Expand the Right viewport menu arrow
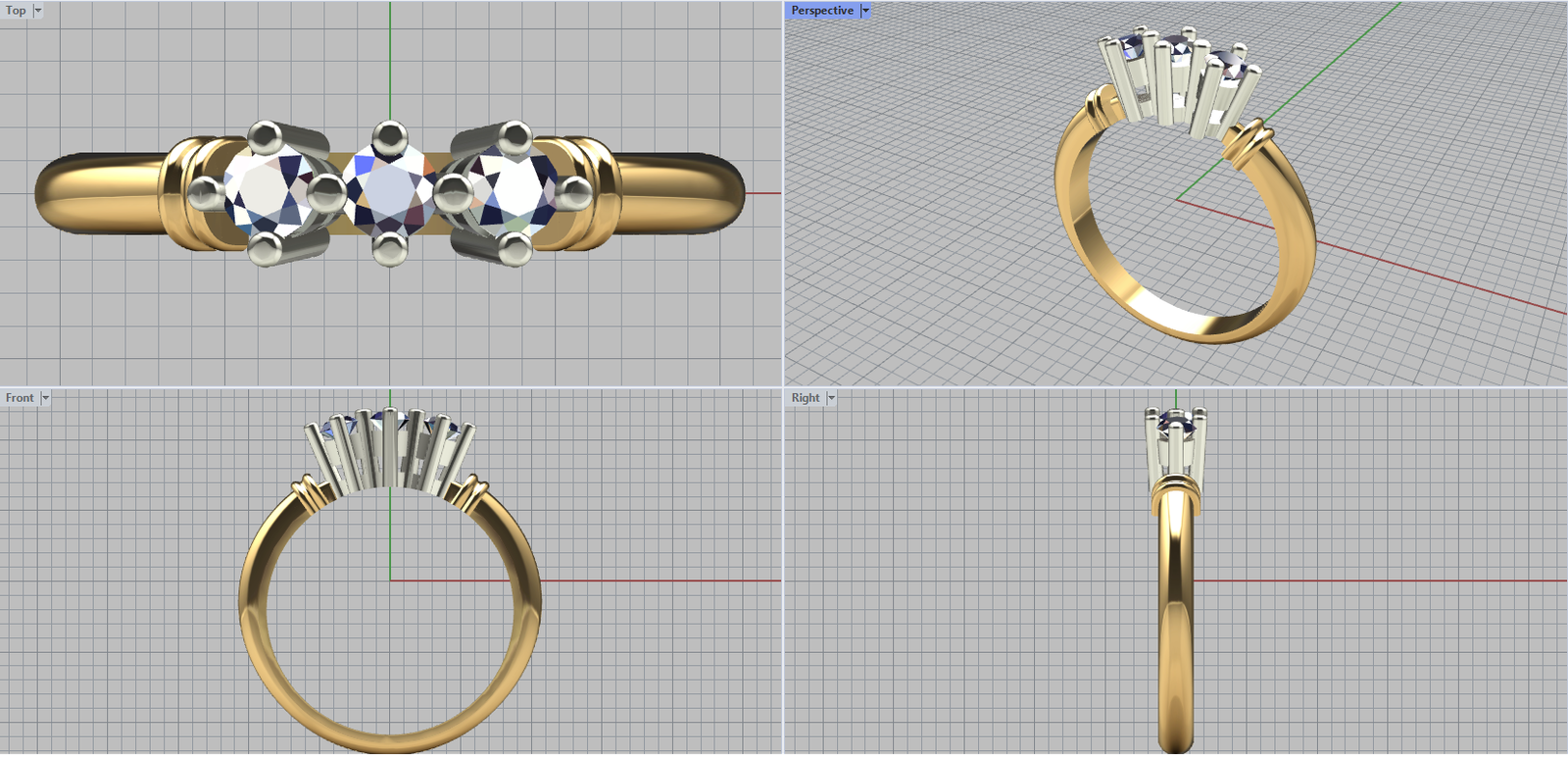 (x=831, y=398)
